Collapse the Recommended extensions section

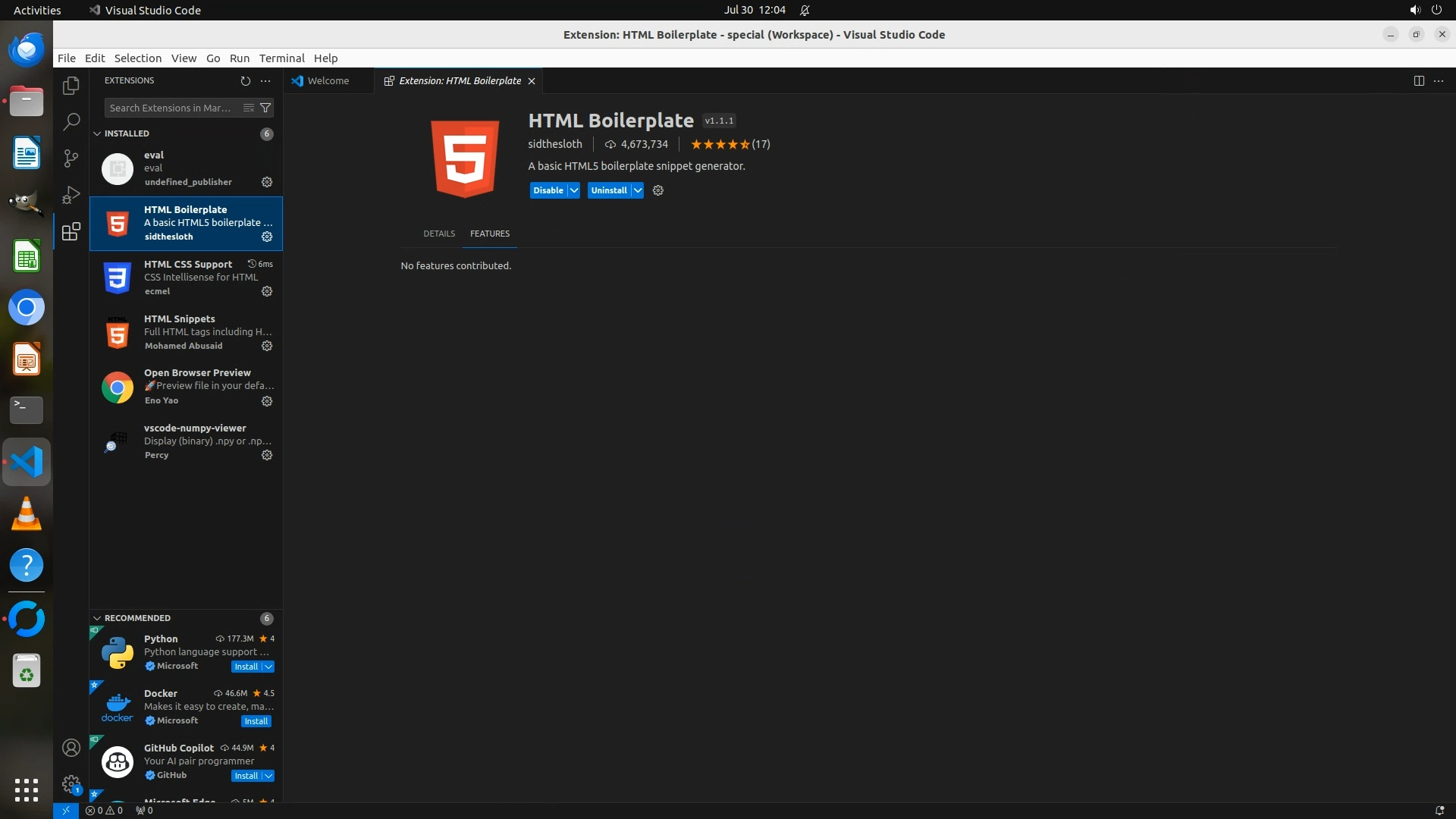tap(97, 618)
